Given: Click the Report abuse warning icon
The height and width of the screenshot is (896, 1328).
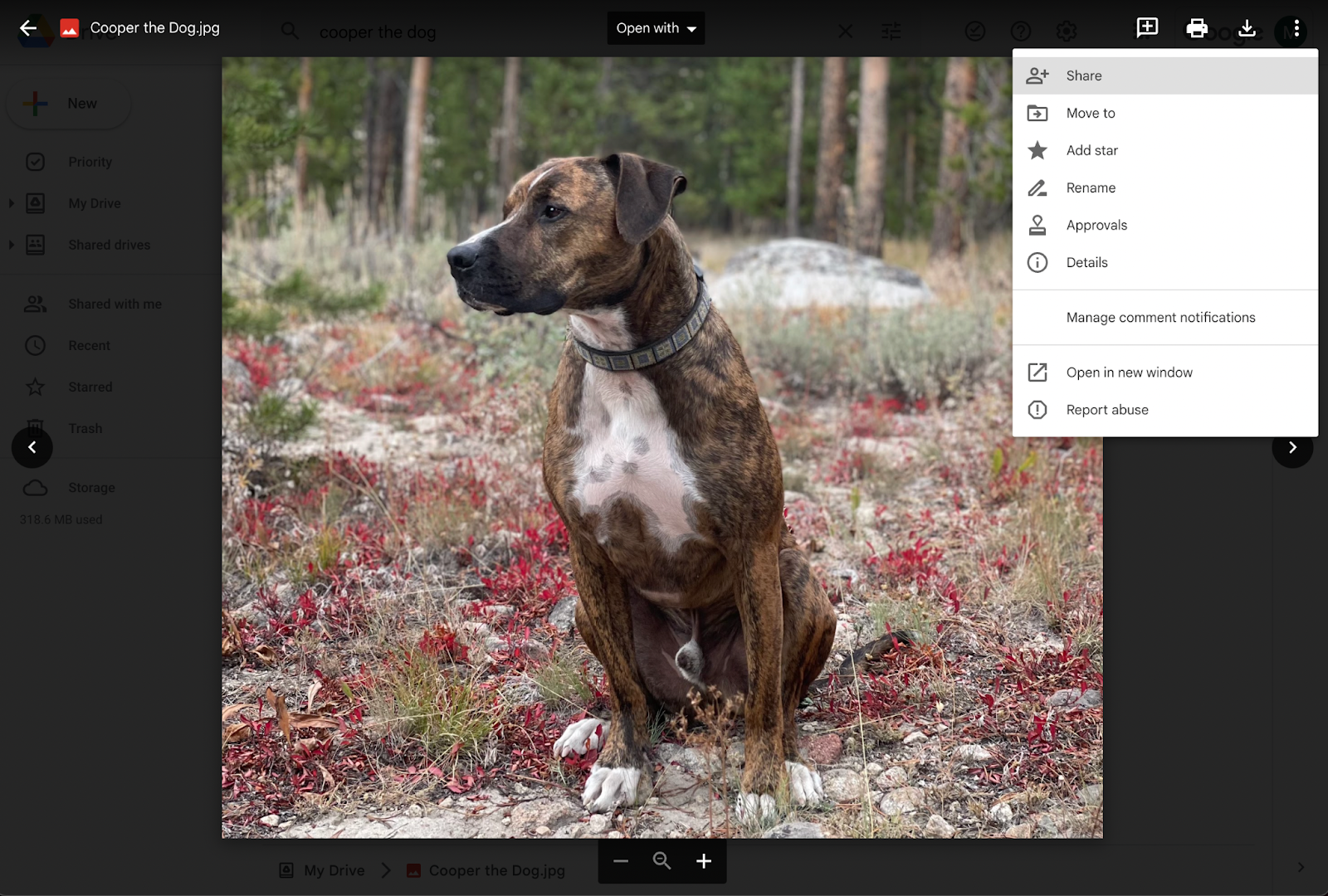Looking at the screenshot, I should point(1037,410).
